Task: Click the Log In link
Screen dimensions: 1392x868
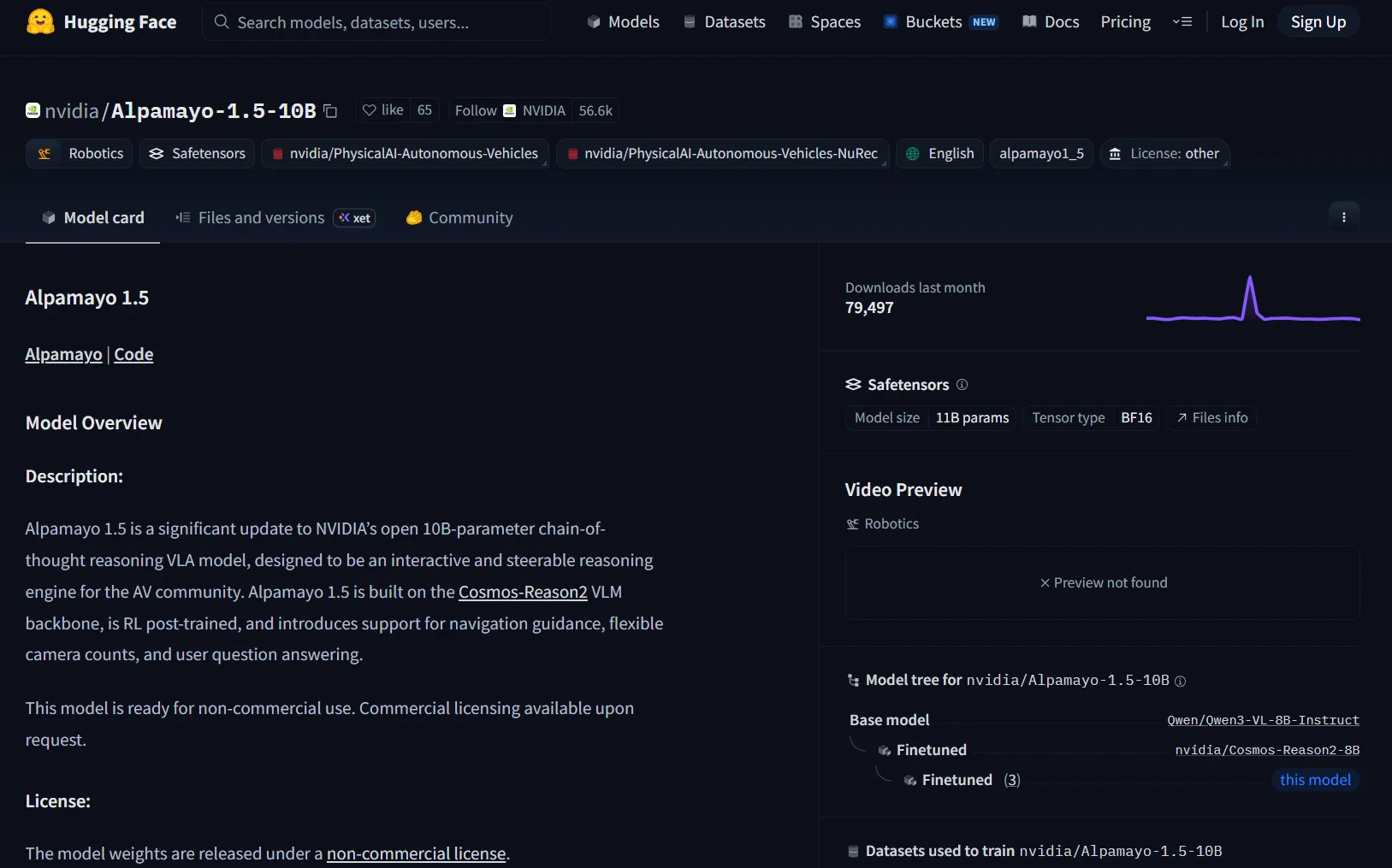Action: point(1242,22)
